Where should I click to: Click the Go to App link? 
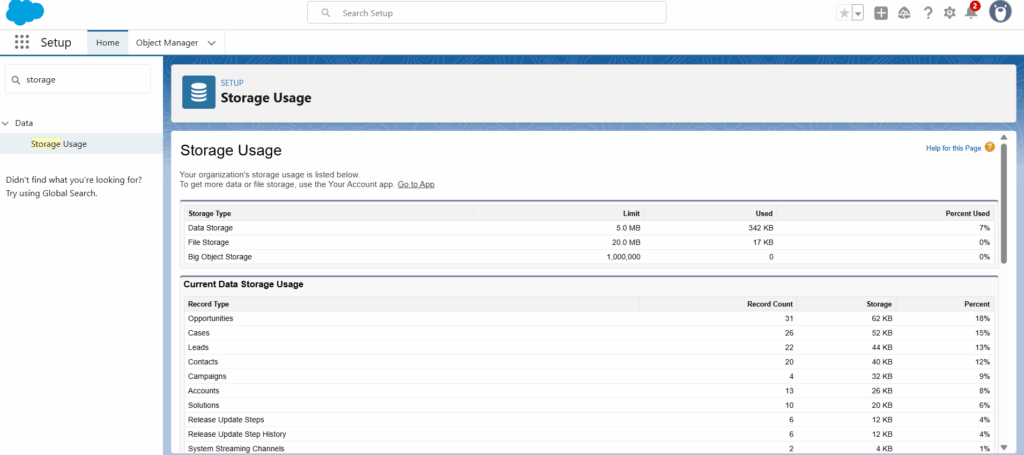pos(416,184)
